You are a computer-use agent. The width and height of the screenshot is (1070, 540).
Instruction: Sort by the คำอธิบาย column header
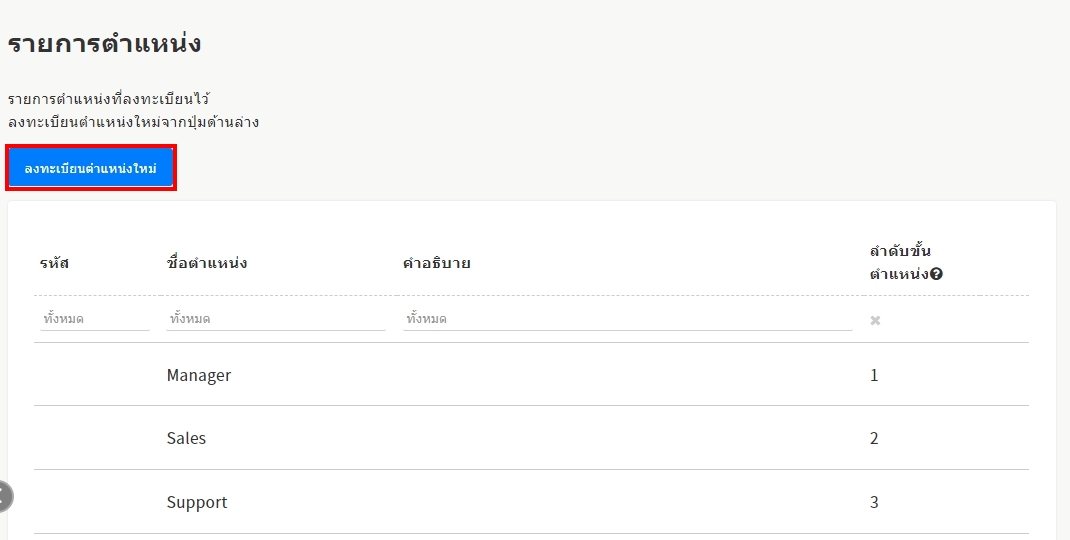pyautogui.click(x=437, y=263)
